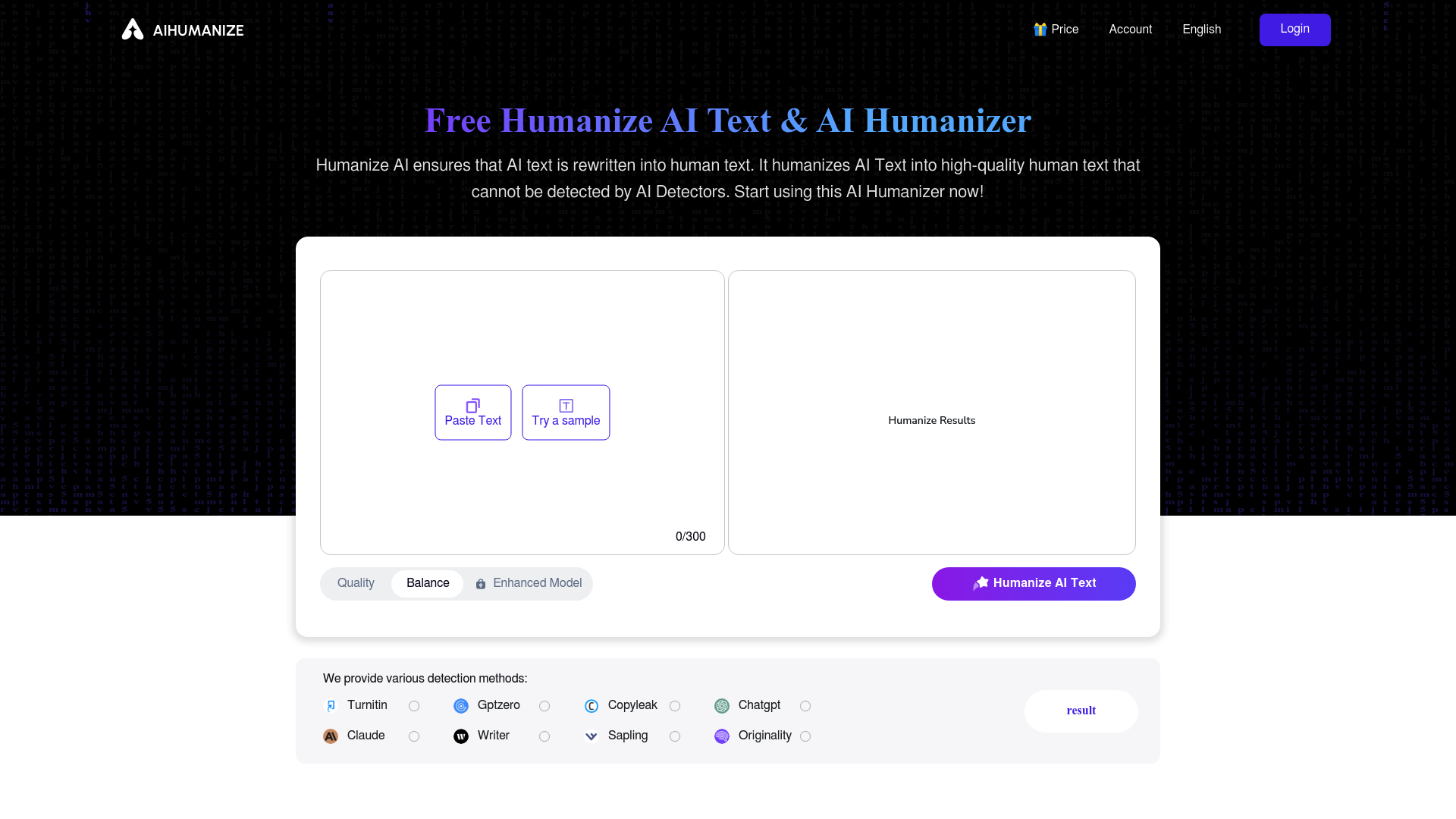Screen dimensions: 1456x819
Task: Click the Copyleak detection icon
Action: pyautogui.click(x=591, y=705)
